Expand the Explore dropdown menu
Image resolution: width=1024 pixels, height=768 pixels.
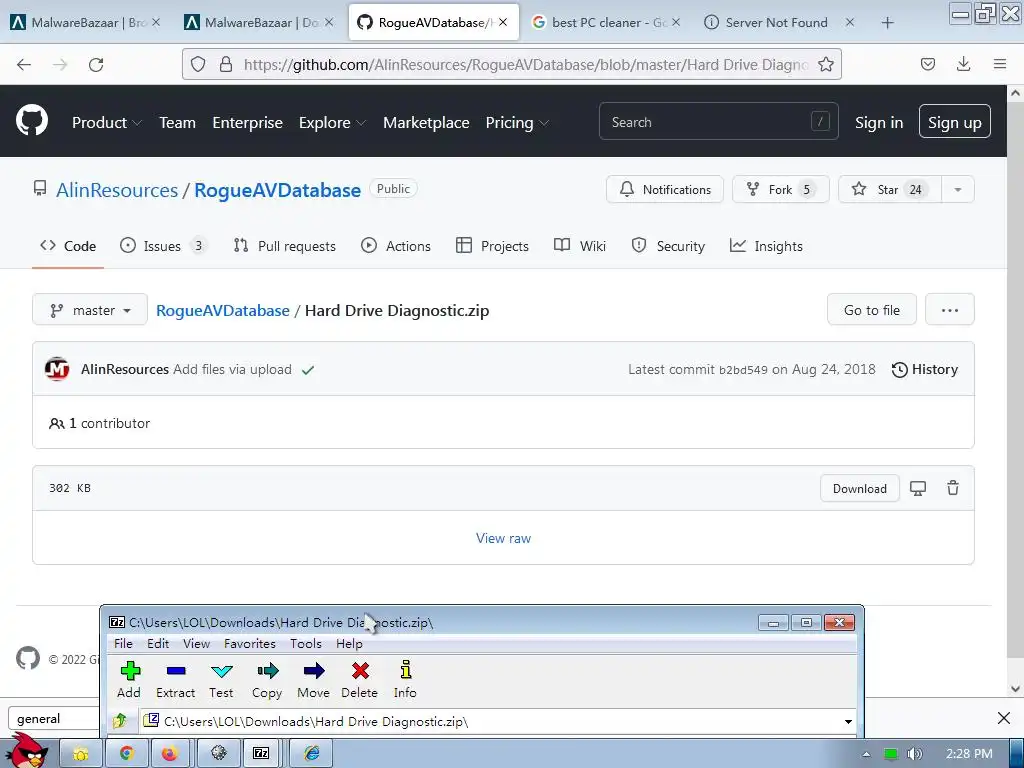click(332, 122)
